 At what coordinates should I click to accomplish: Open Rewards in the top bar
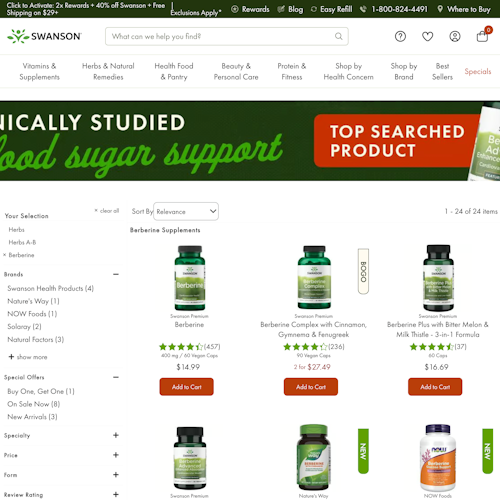point(250,9)
